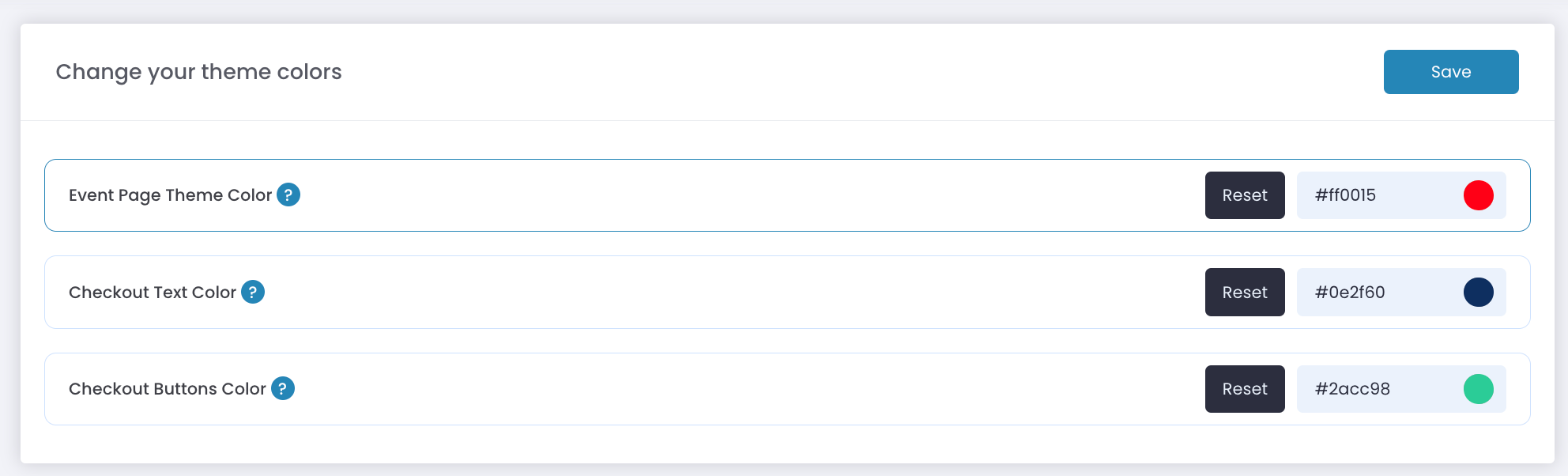The image size is (1568, 476).
Task: Click empty middle of Event Page Theme row
Action: tap(751, 195)
